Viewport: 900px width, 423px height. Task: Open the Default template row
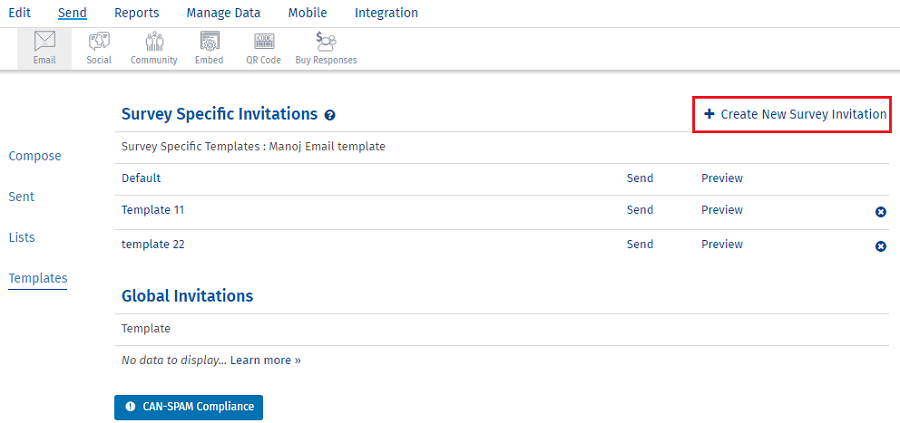(141, 178)
